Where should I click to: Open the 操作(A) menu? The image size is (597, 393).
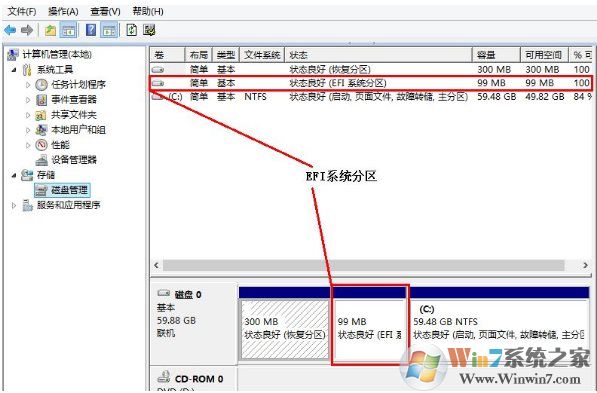(x=63, y=11)
